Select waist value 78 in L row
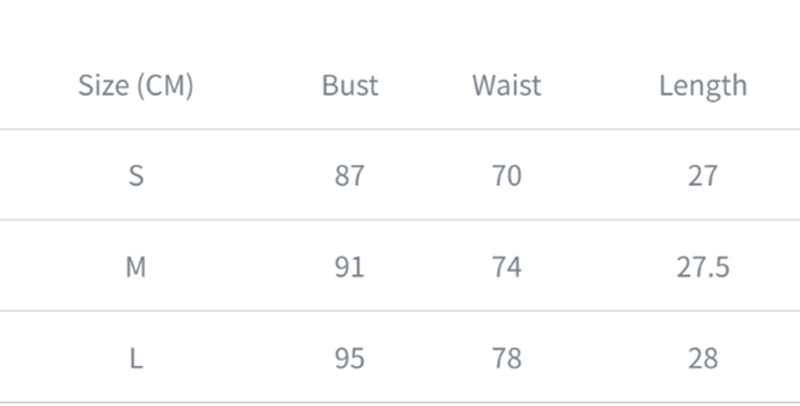 pos(506,358)
